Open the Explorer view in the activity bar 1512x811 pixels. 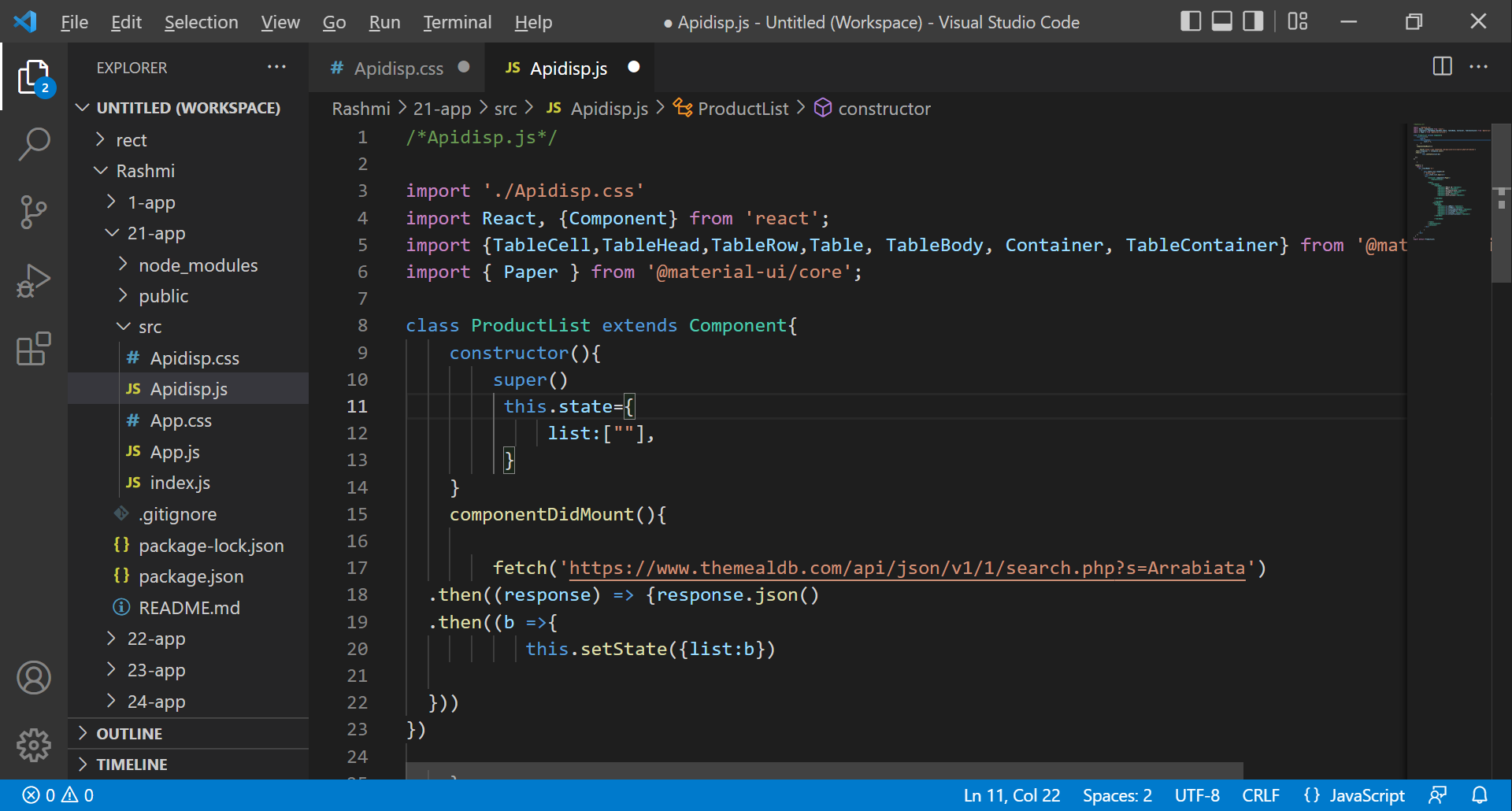34,77
